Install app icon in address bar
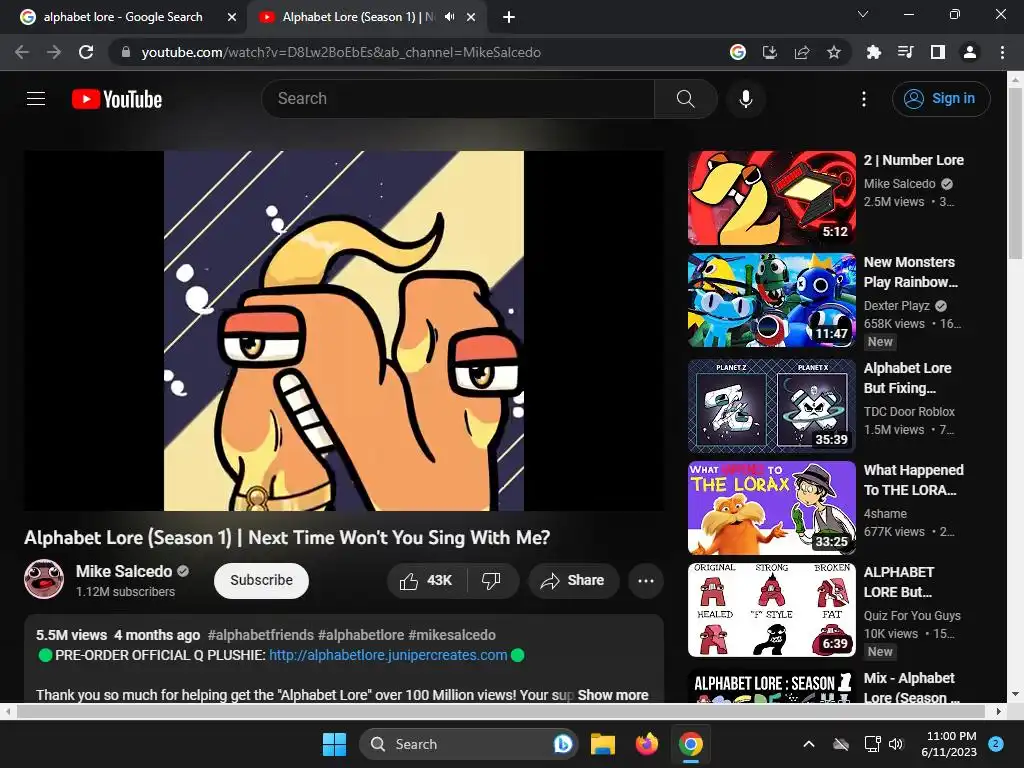The width and height of the screenshot is (1024, 768). tap(770, 52)
